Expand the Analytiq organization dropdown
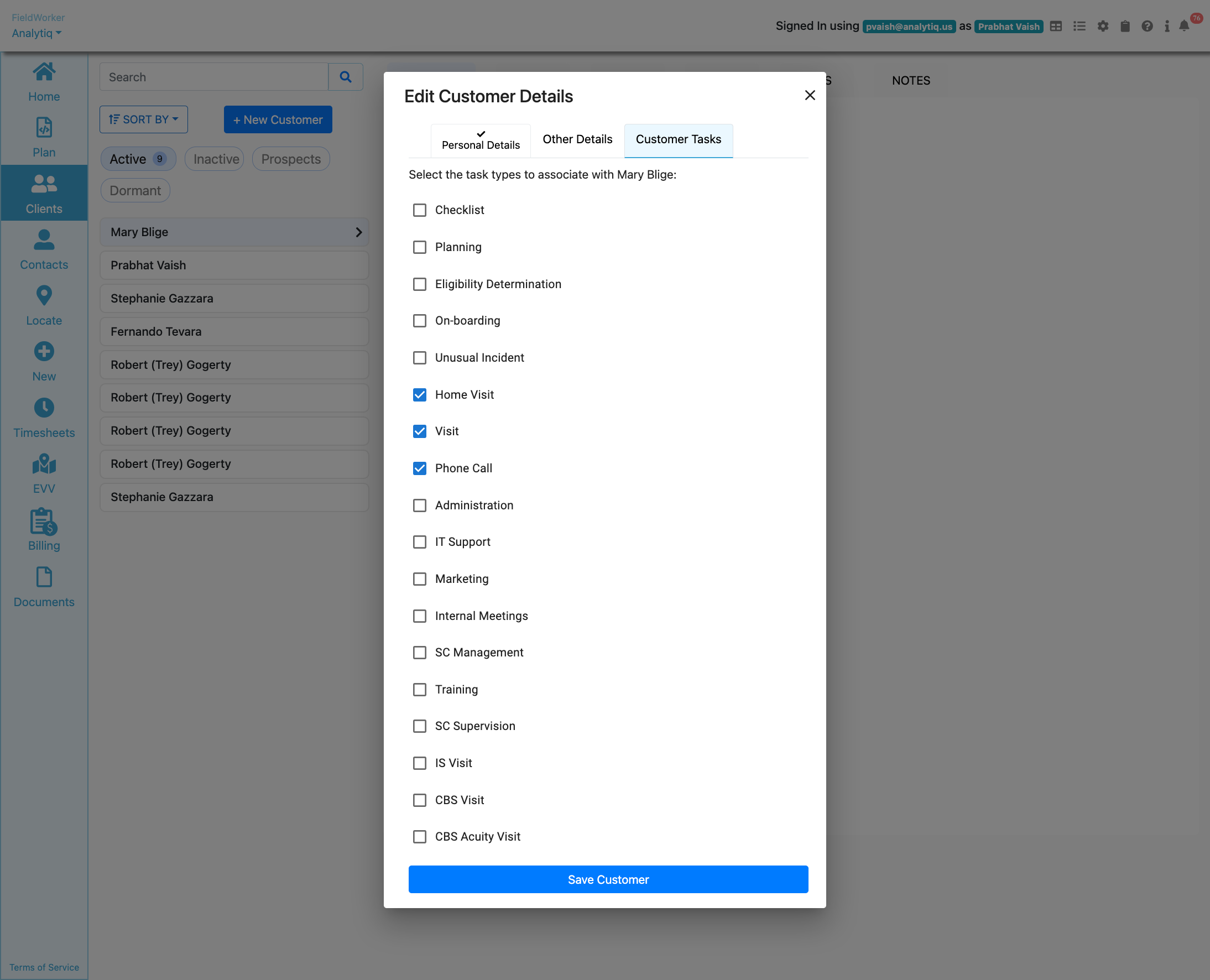 (x=36, y=33)
